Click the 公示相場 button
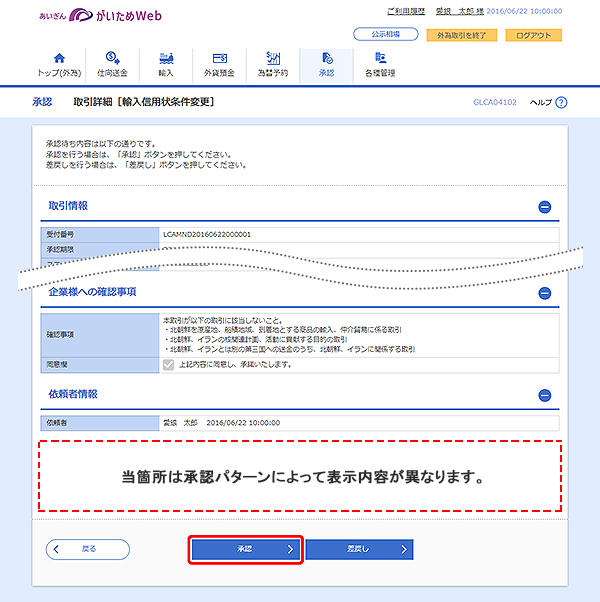Image resolution: width=600 pixels, height=602 pixels. point(386,34)
